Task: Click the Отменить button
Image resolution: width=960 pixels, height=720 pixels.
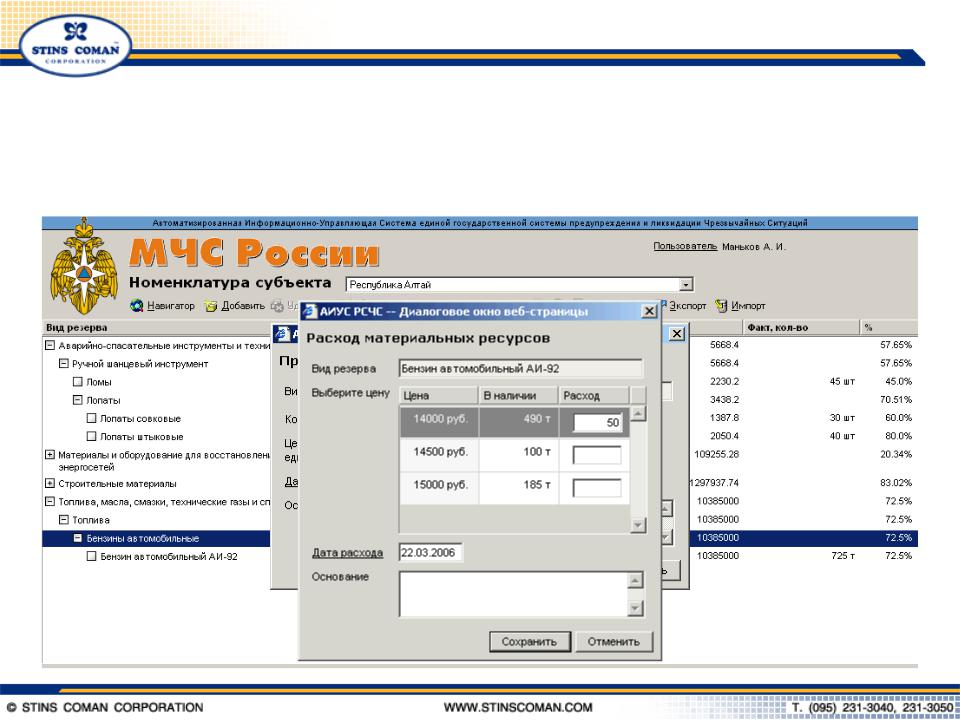Action: (613, 642)
